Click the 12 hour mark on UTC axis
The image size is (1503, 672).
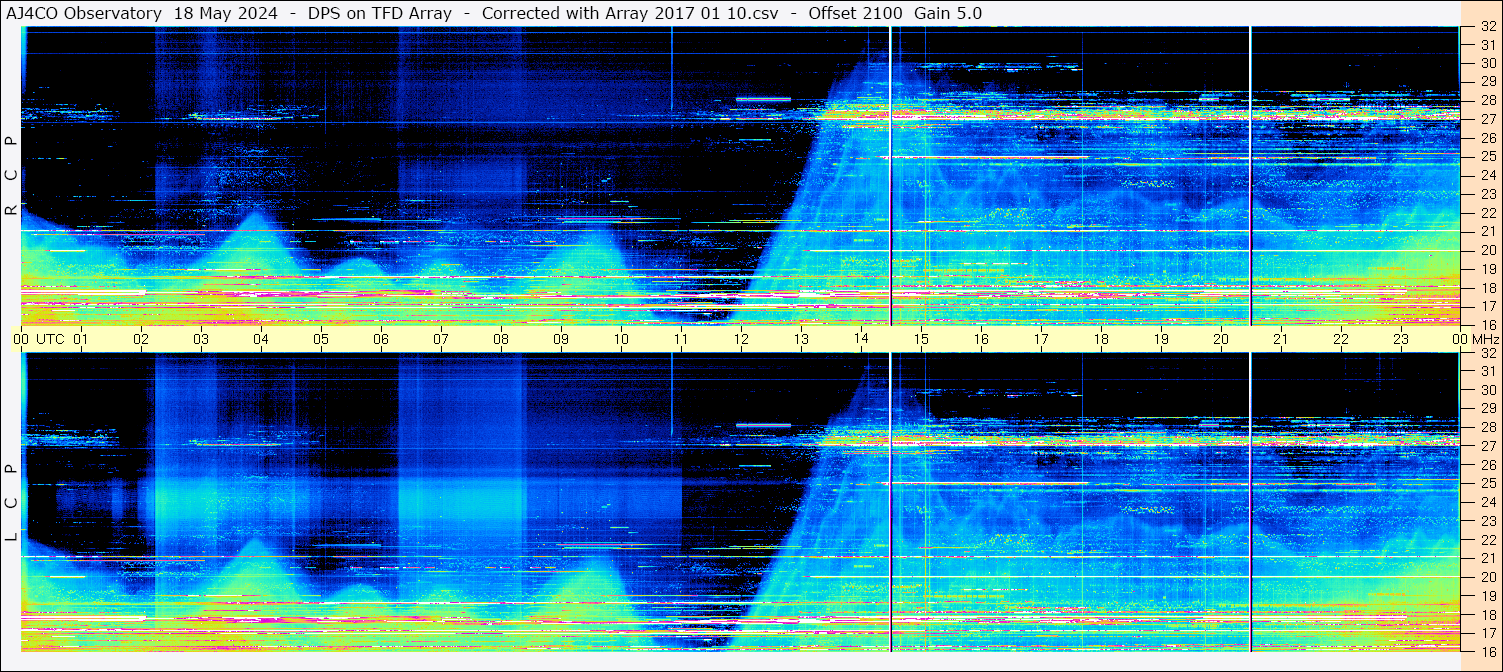pyautogui.click(x=741, y=339)
